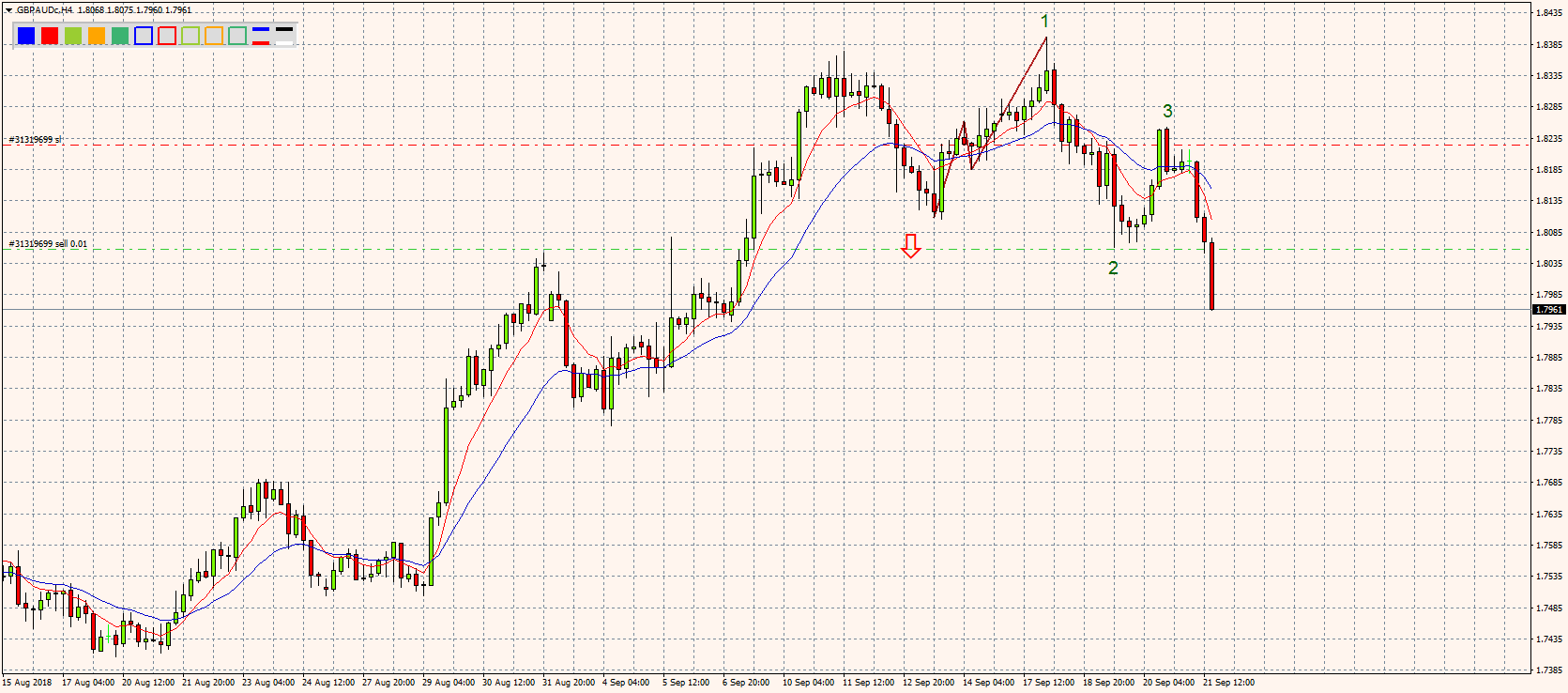Open the GBPAUDc,H4 chart dropdown triangle

coord(9,10)
